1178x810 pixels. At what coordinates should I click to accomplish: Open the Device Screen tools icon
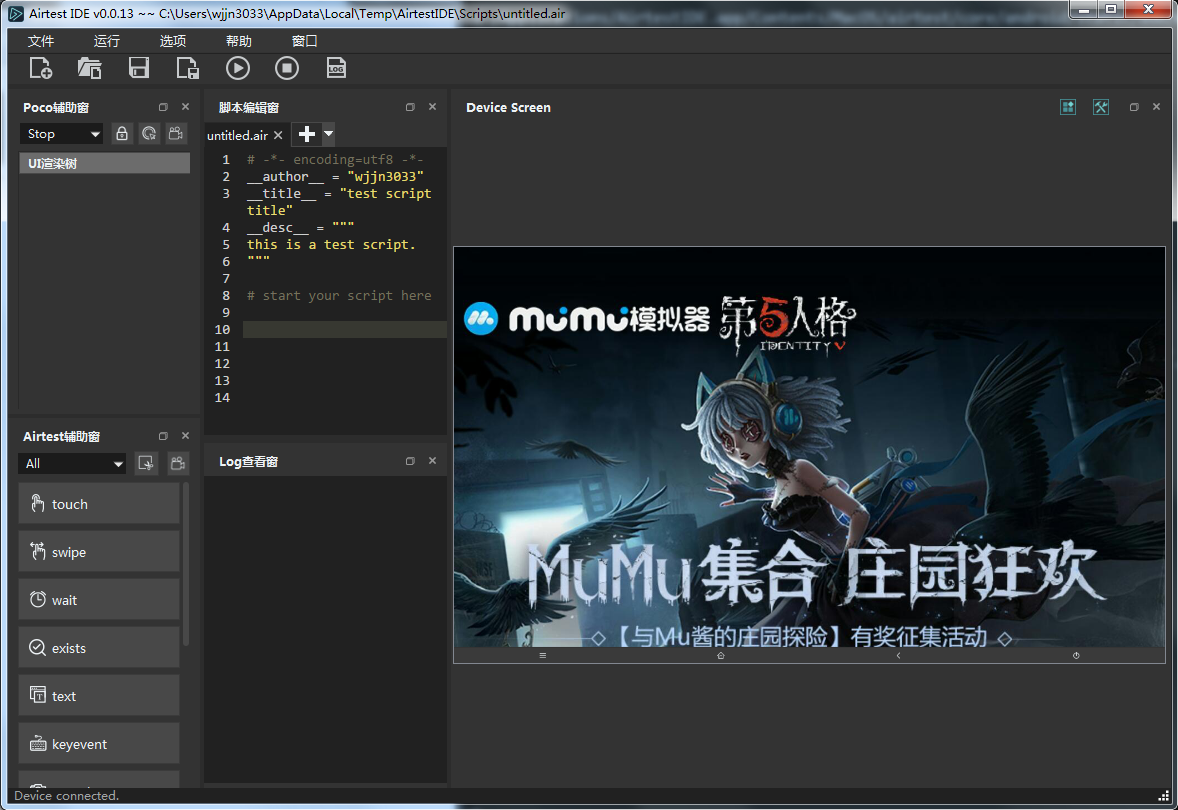coord(1101,107)
